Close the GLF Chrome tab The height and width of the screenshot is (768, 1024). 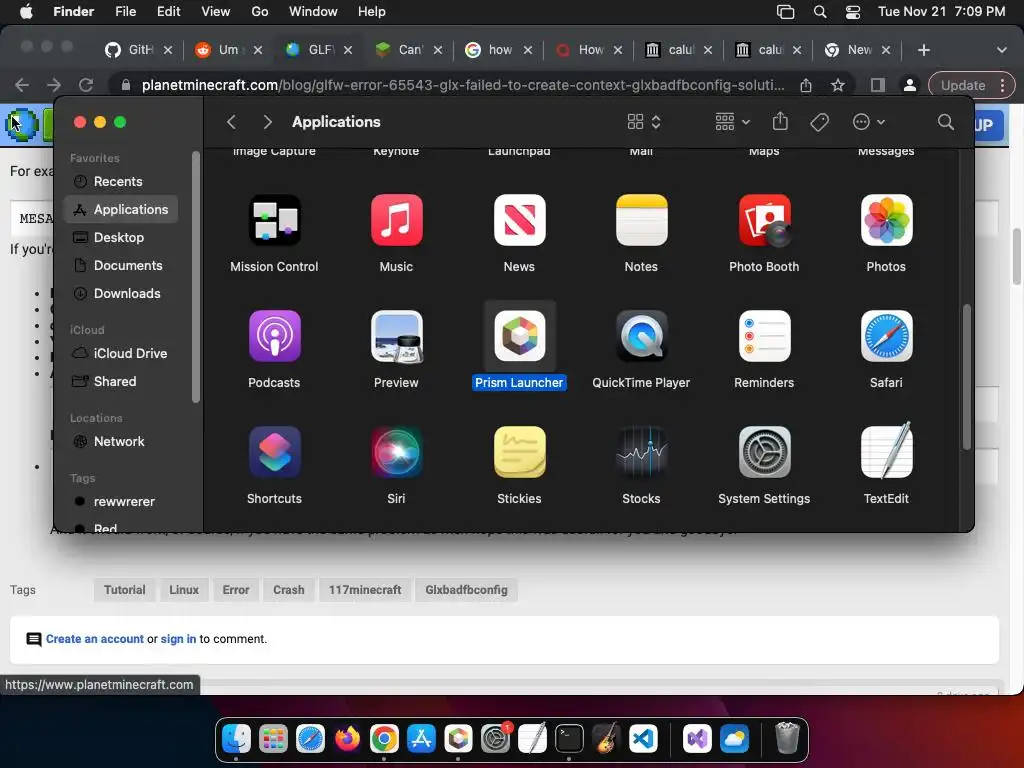(348, 50)
